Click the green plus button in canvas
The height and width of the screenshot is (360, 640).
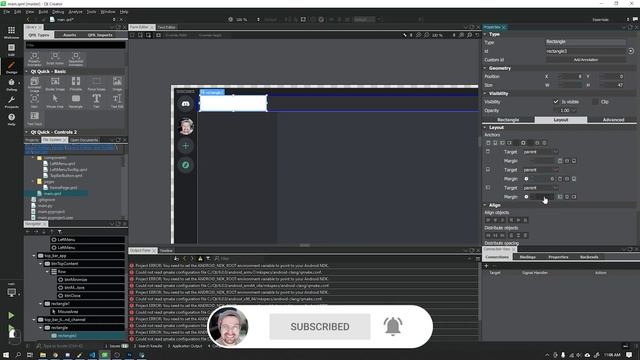(185, 146)
